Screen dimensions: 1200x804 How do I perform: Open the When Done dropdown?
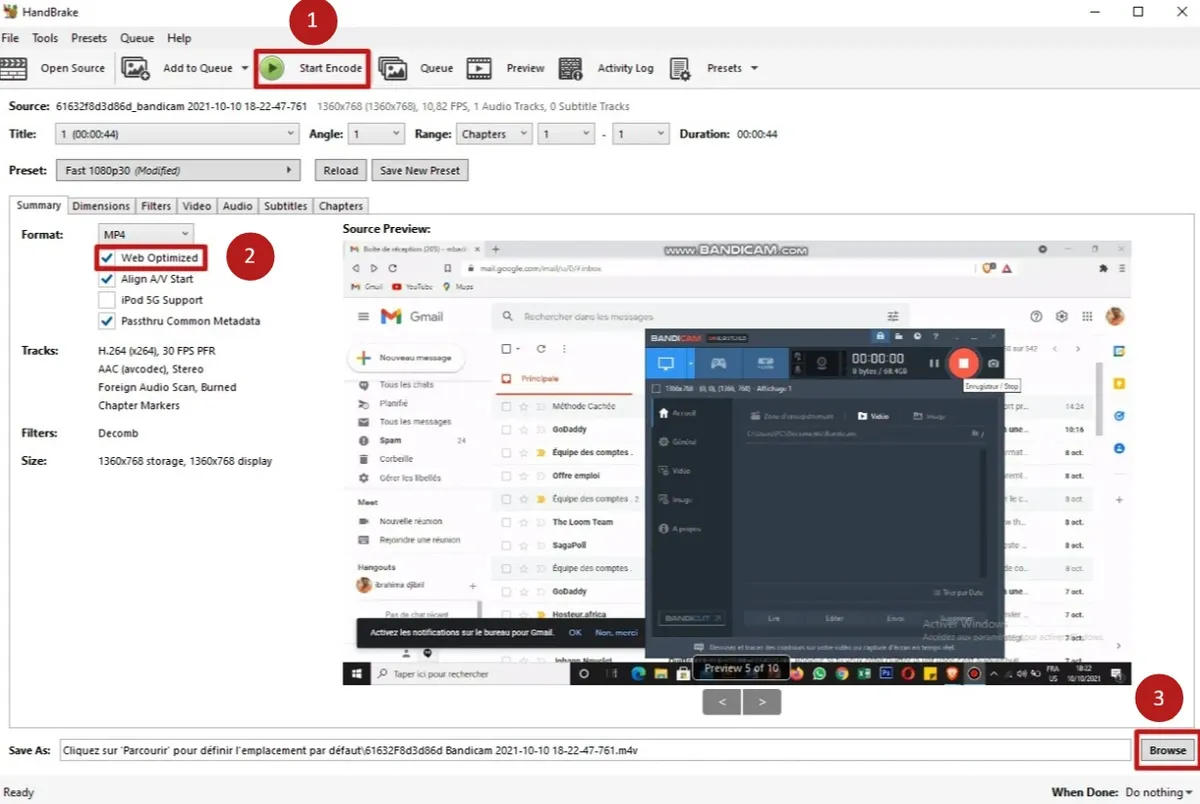(x=1158, y=792)
